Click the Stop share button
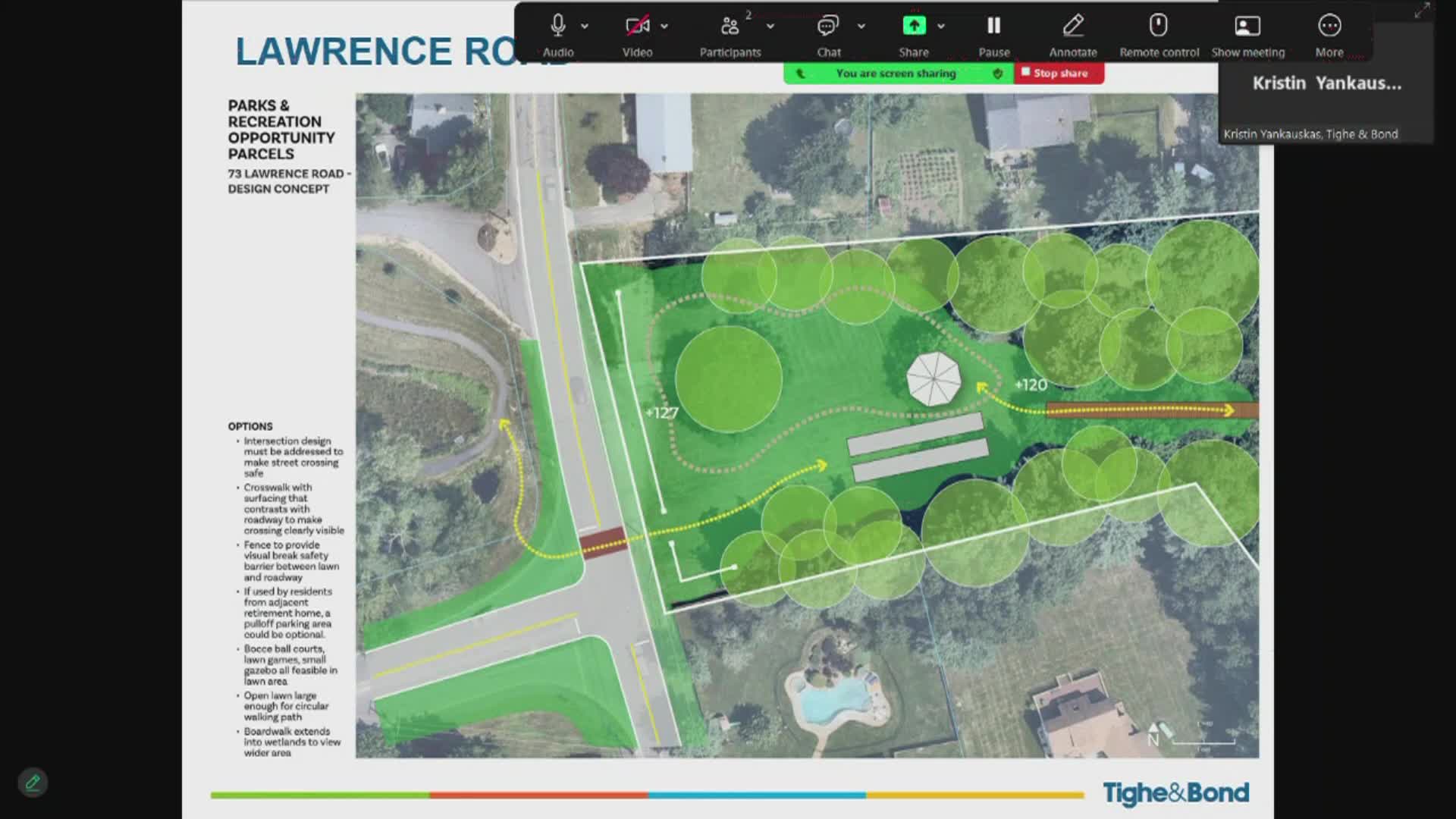 [x=1059, y=73]
